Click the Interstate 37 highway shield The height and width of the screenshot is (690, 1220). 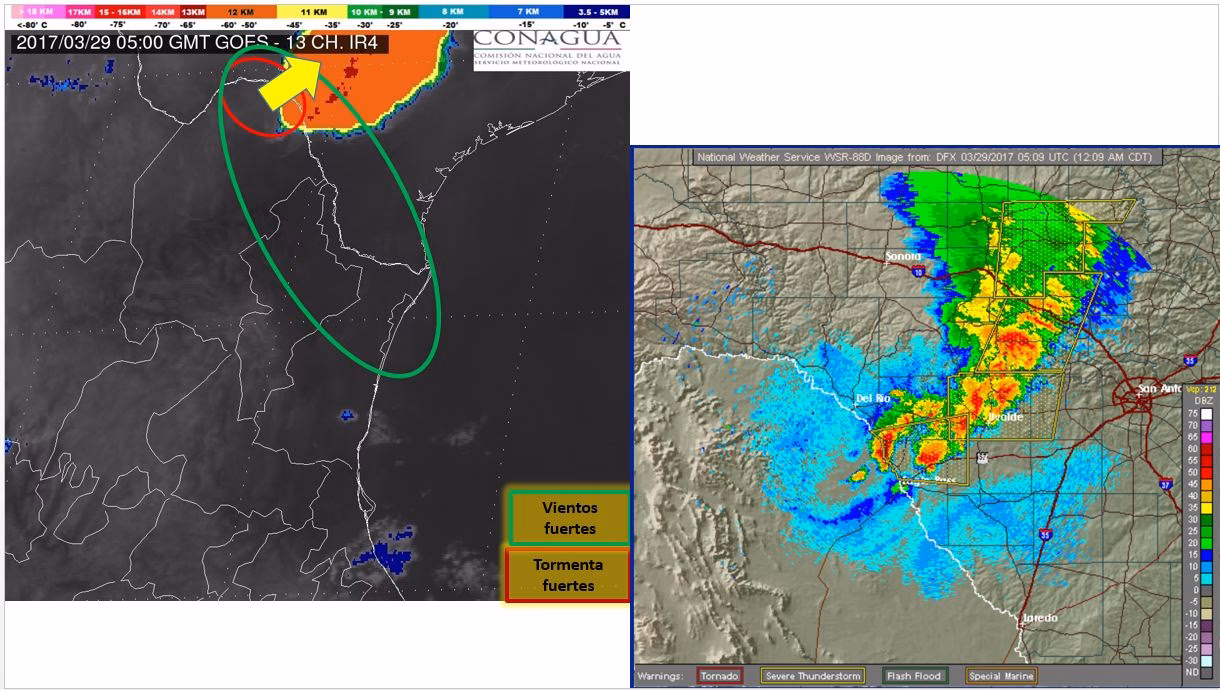[1165, 485]
